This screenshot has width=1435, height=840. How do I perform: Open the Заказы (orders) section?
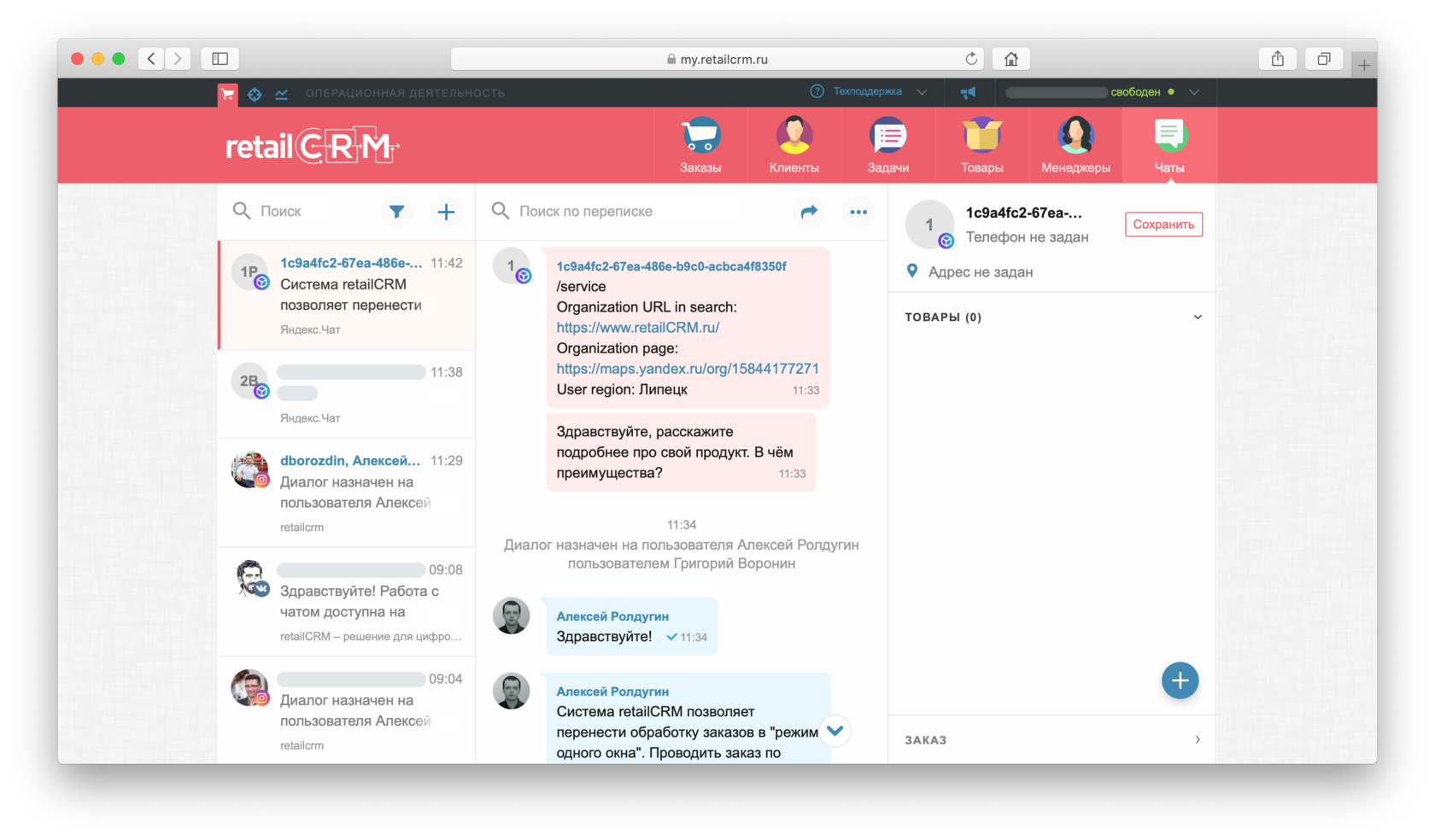click(700, 145)
